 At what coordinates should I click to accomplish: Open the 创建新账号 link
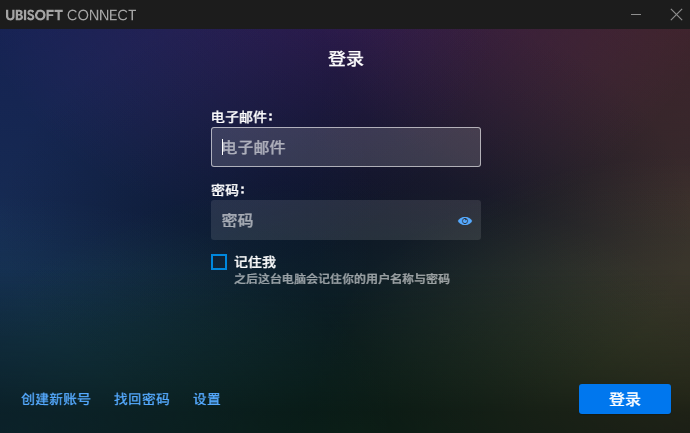pyautogui.click(x=56, y=399)
